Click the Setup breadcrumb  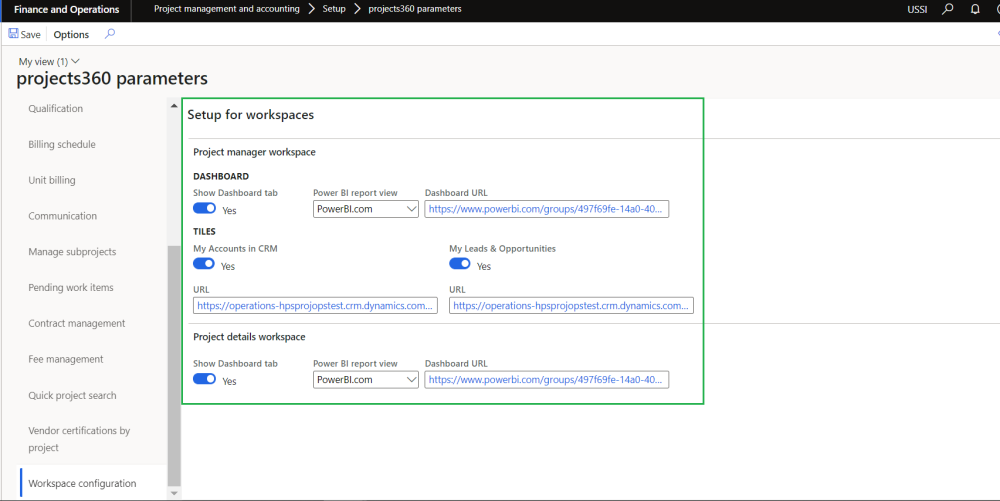click(334, 9)
